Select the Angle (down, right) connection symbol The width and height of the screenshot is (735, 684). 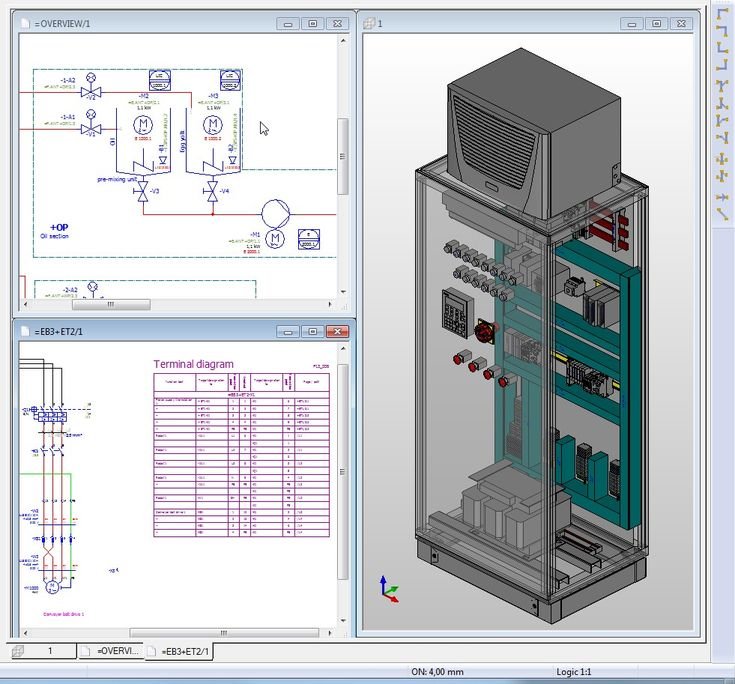coord(721,14)
